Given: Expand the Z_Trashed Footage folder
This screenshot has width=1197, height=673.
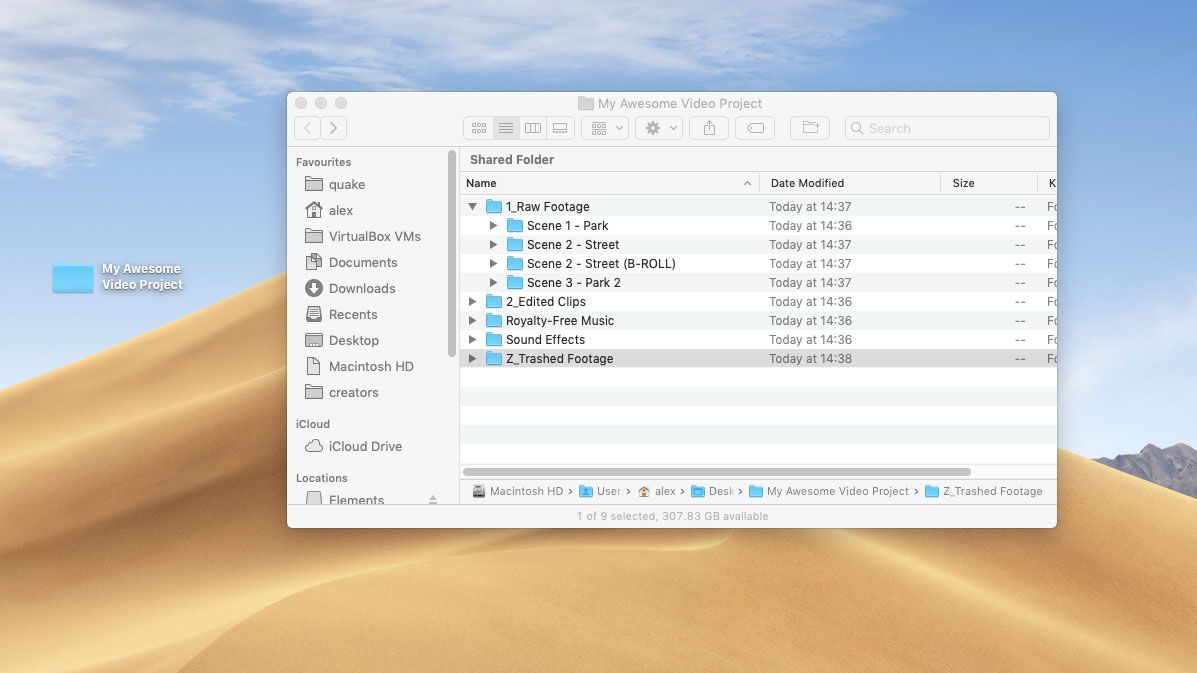Looking at the screenshot, I should pyautogui.click(x=473, y=359).
